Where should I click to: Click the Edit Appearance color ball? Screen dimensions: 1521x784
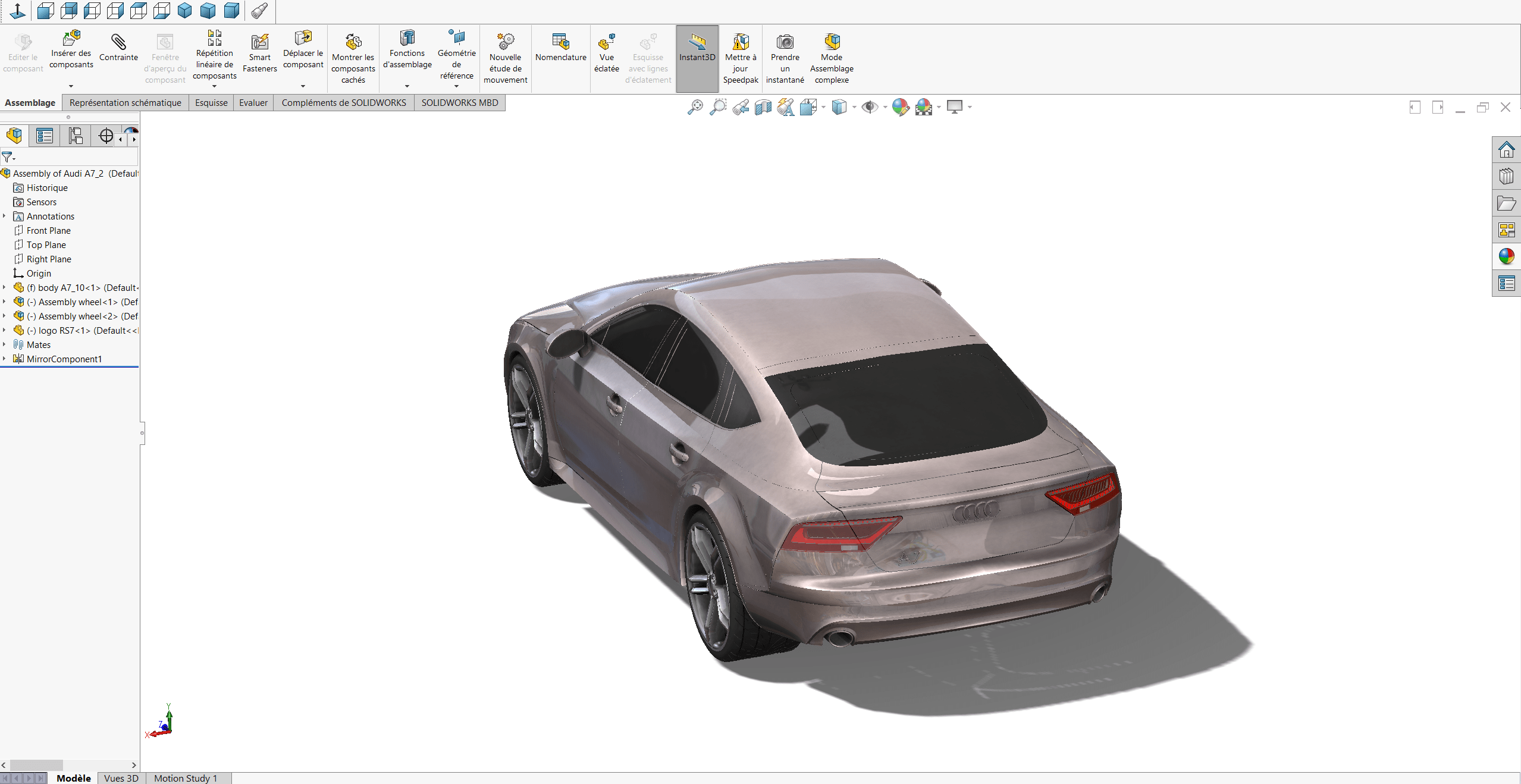[901, 107]
